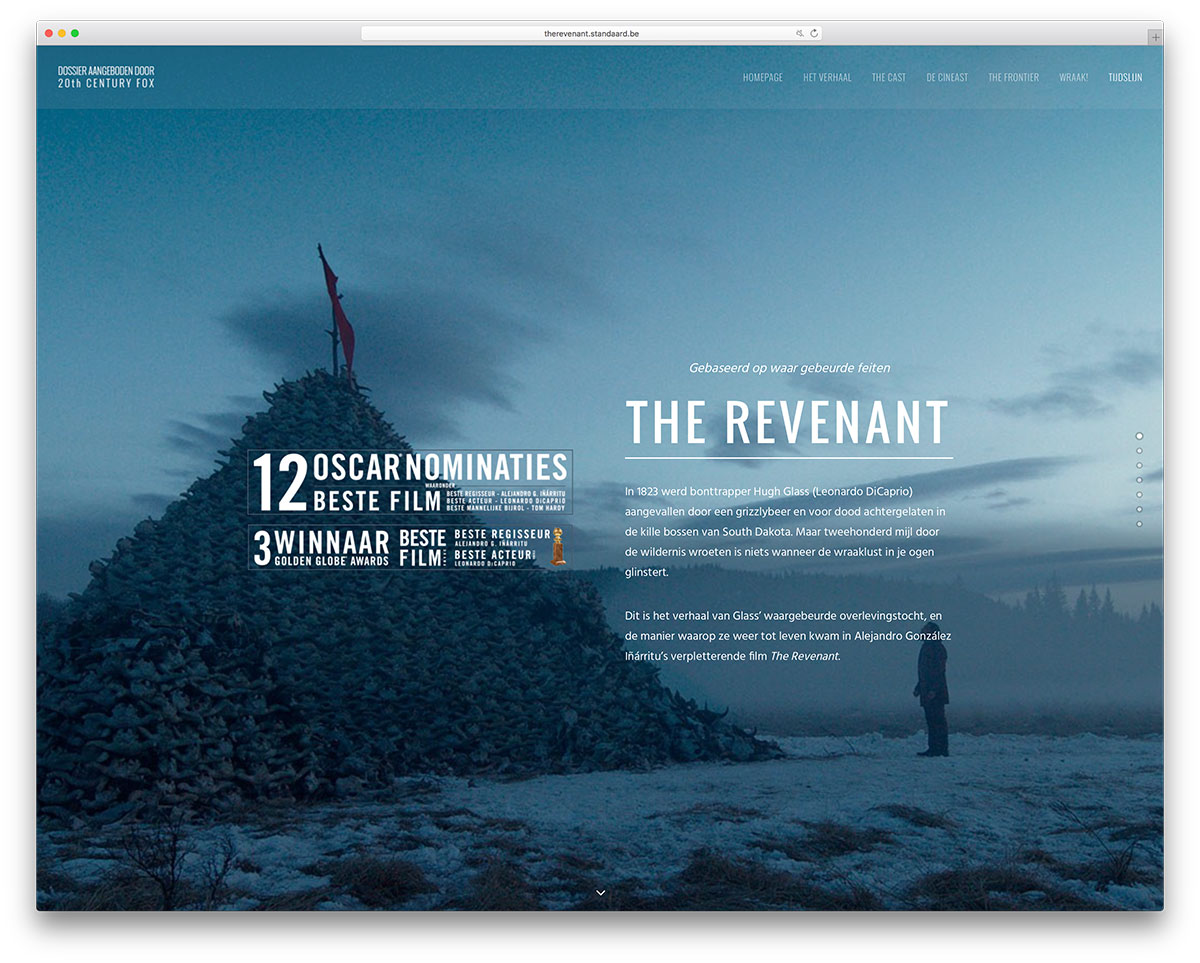The image size is (1200, 963).
Task: Click the yellow minimize window button
Action: click(x=62, y=33)
